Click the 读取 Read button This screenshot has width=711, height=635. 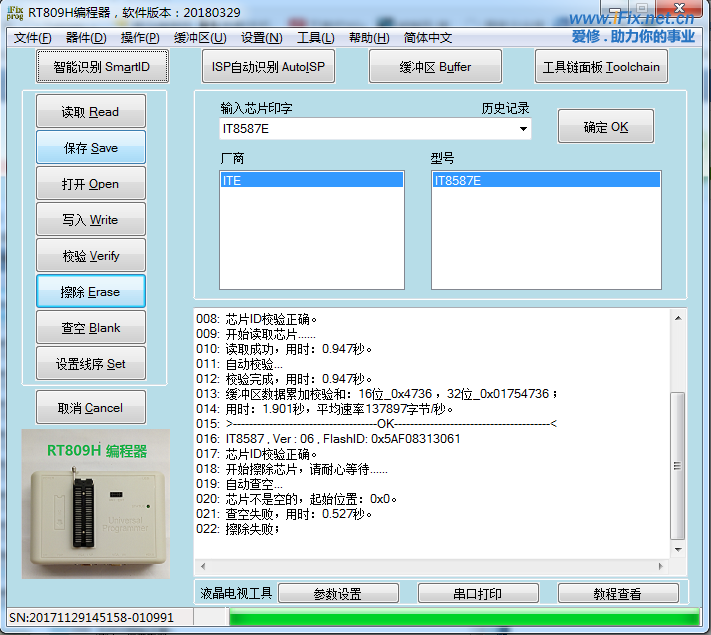click(91, 111)
